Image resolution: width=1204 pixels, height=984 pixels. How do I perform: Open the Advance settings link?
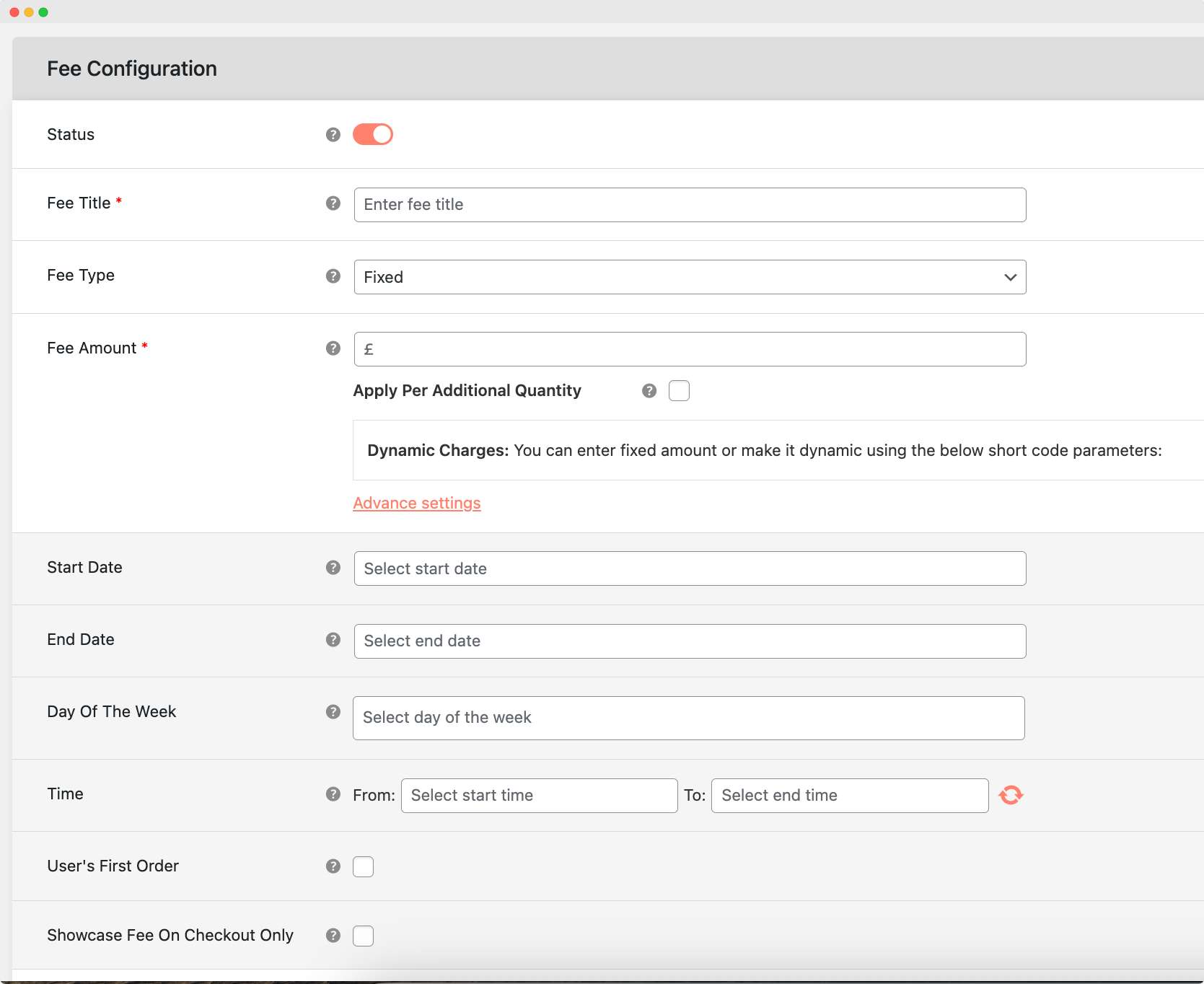pyautogui.click(x=417, y=503)
